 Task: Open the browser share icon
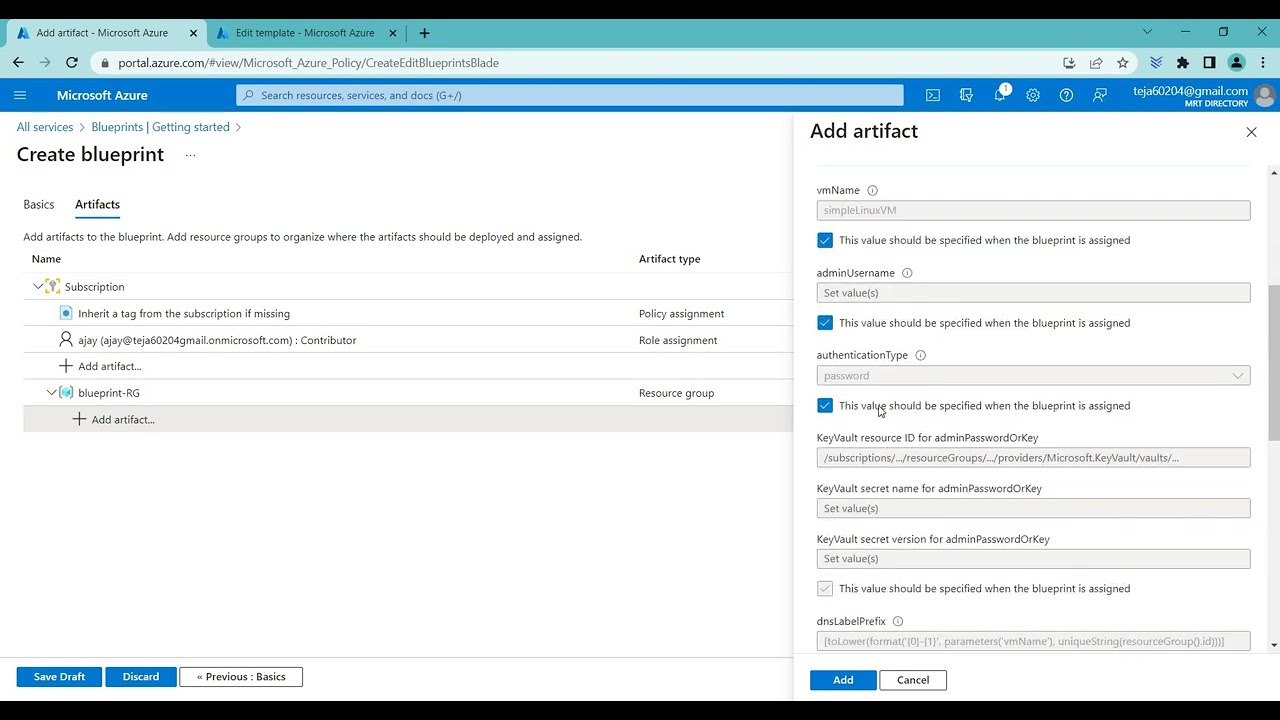click(x=1096, y=62)
